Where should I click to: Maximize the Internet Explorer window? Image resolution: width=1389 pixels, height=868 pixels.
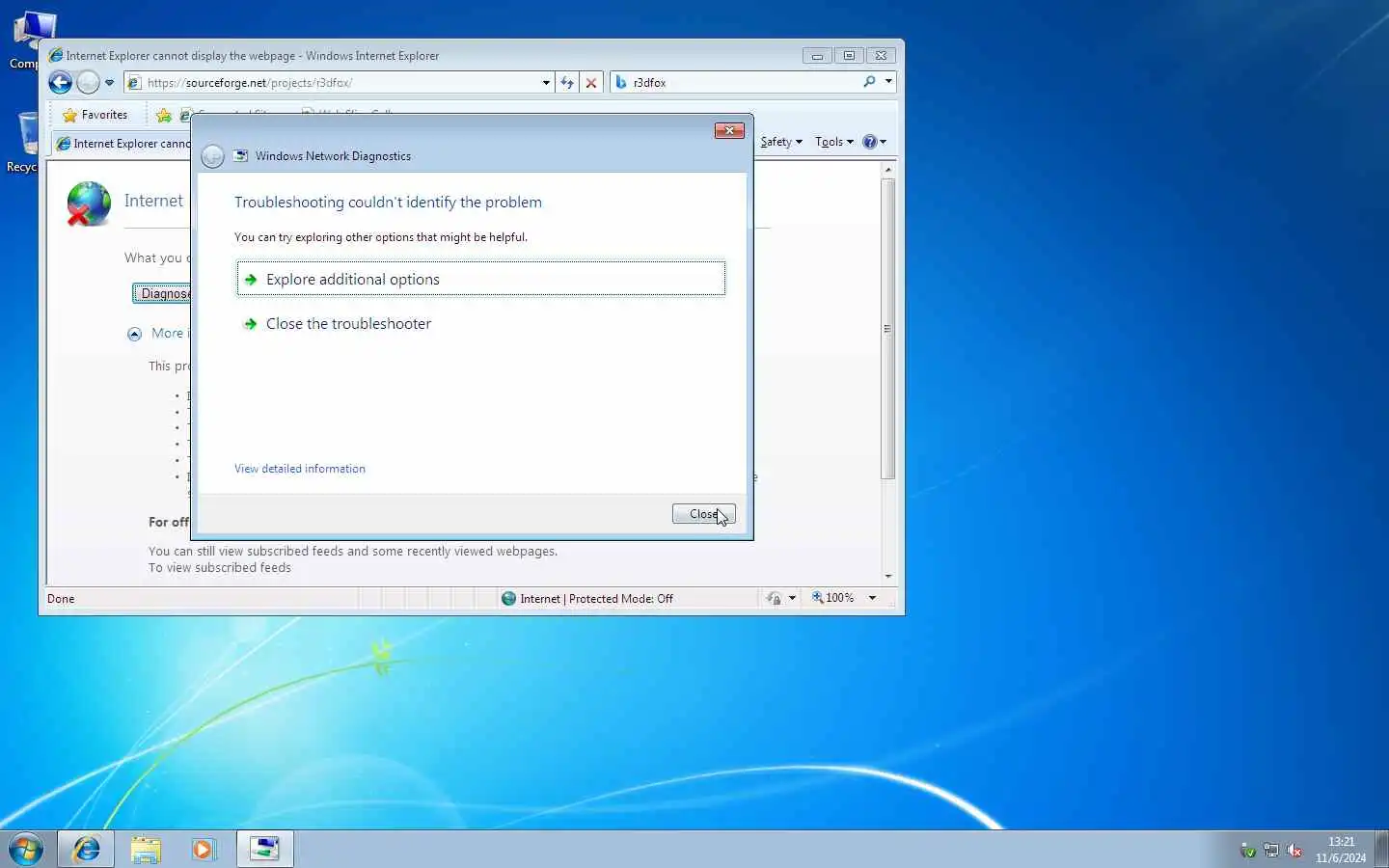849,56
